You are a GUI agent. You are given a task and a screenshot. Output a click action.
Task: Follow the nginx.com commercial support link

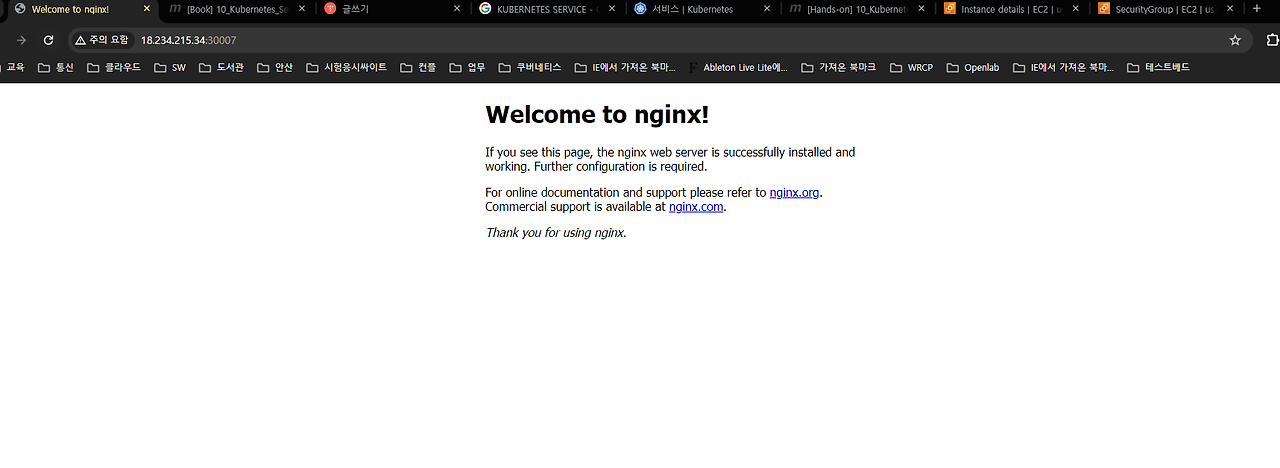click(x=696, y=207)
